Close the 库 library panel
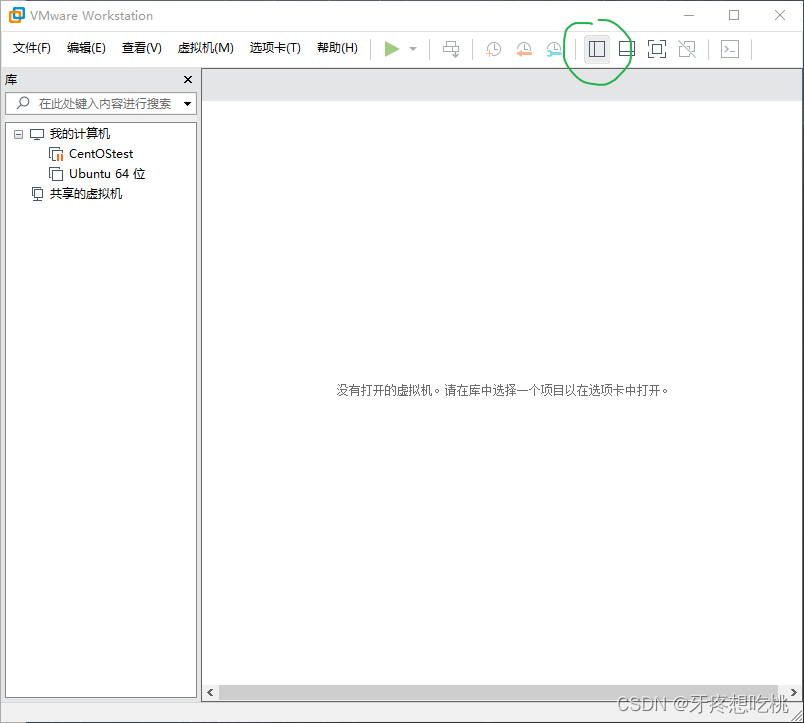Screen dimensions: 804x723 pos(188,79)
